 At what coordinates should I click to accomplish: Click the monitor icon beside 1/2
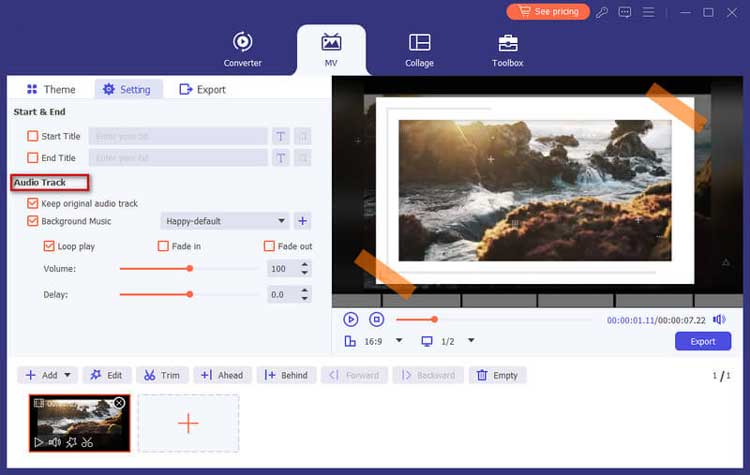click(427, 341)
